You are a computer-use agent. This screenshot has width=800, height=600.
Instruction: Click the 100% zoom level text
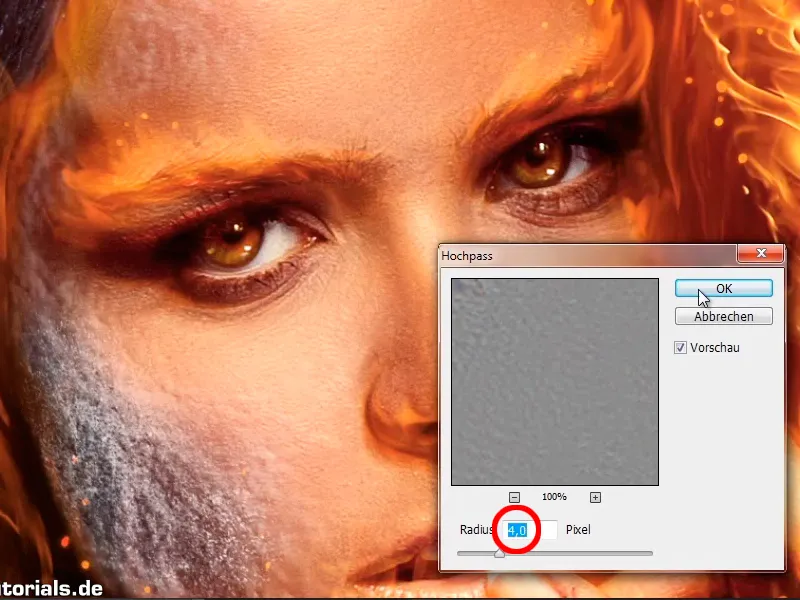point(554,496)
